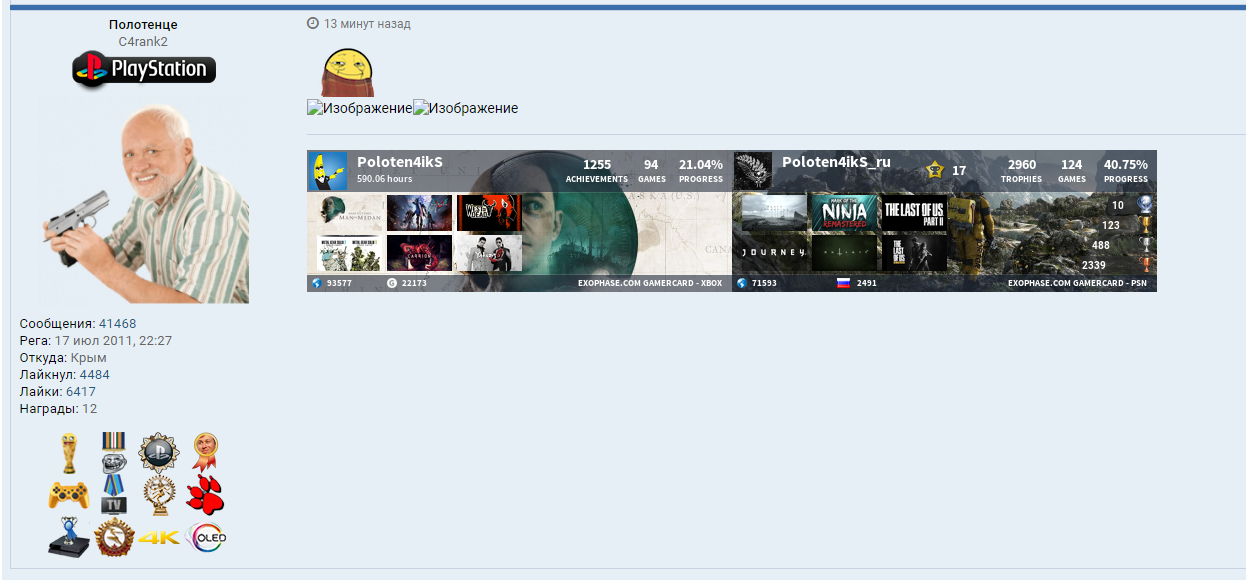The image size is (1246, 580).
Task: Click the PlayStation logo medal badge
Action: click(158, 453)
